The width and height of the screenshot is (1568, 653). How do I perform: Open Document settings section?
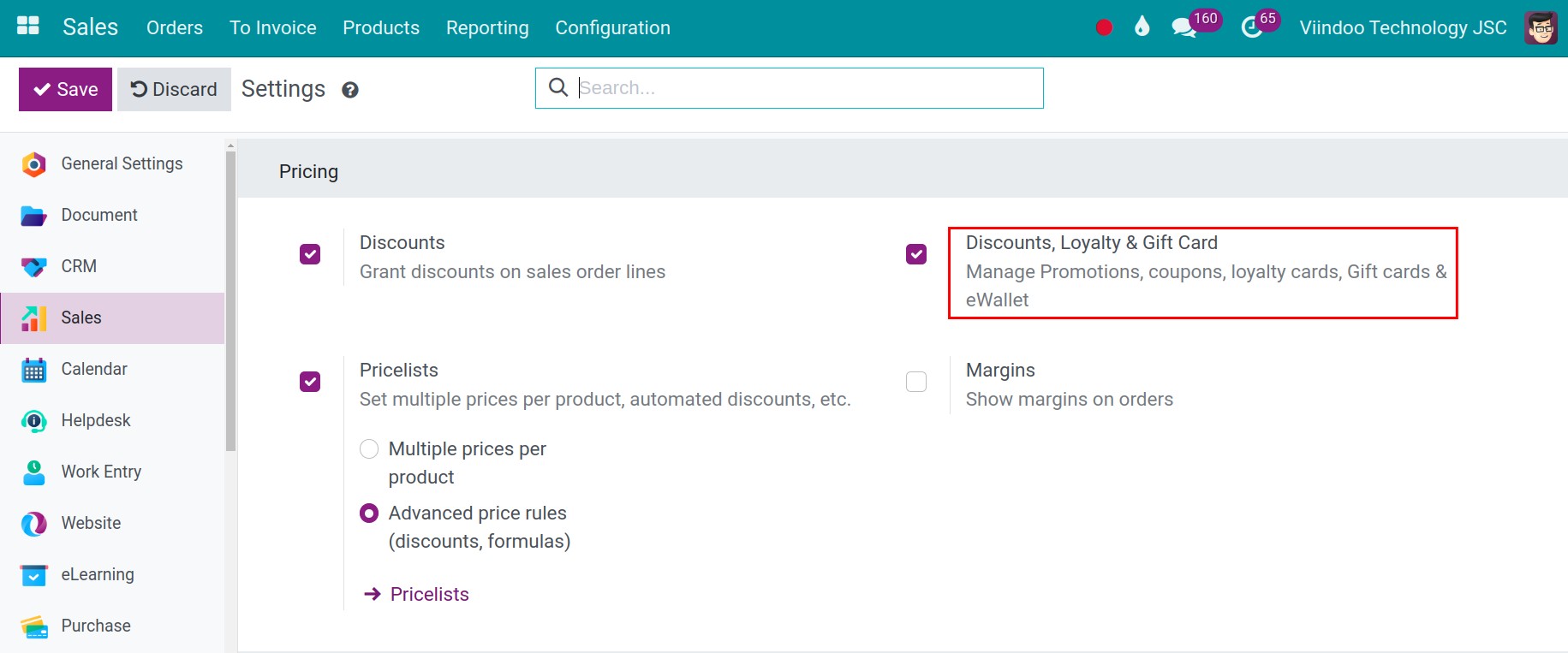click(x=112, y=215)
